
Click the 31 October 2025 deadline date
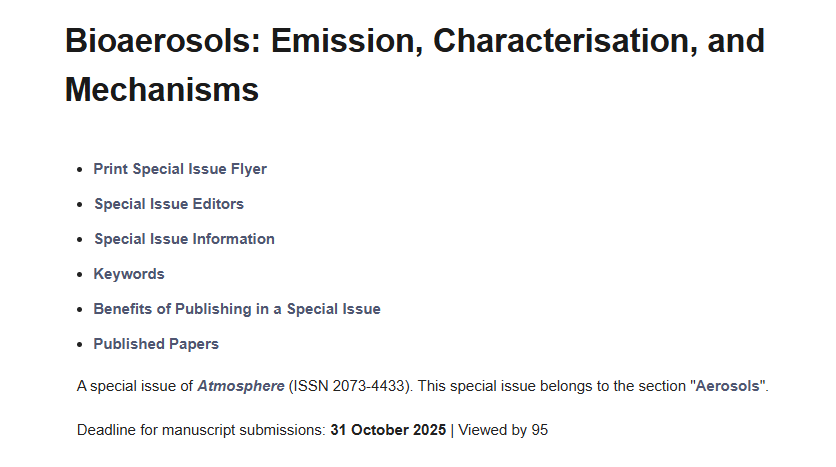pos(388,430)
